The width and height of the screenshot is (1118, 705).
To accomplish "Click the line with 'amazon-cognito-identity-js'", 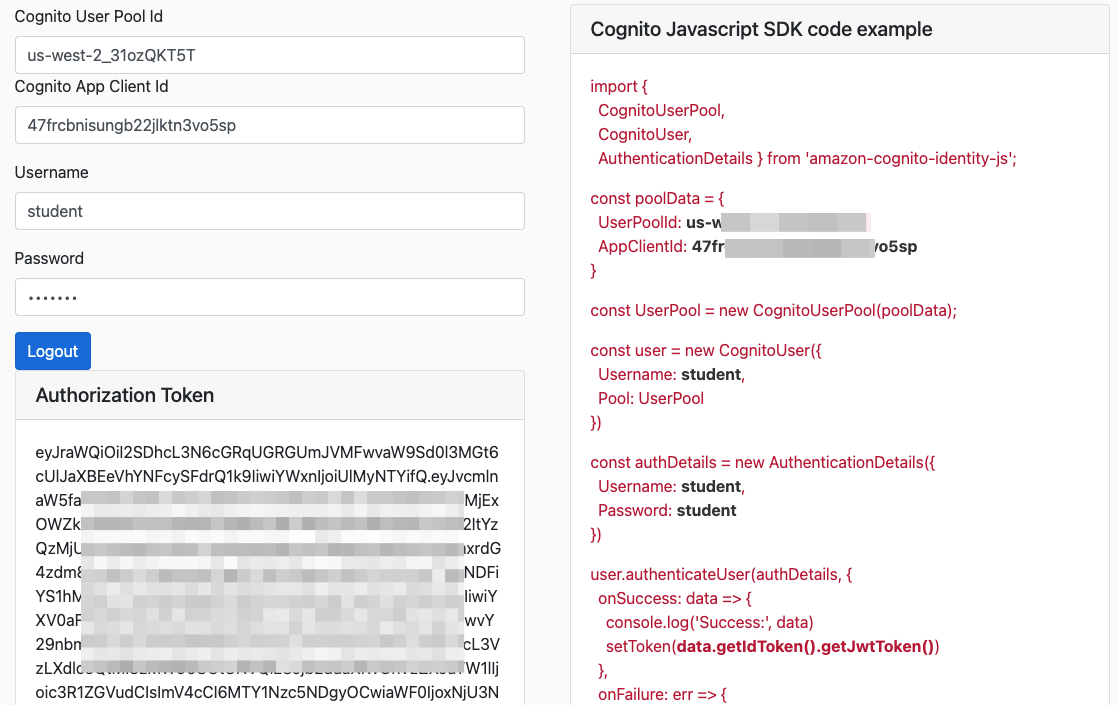I will pyautogui.click(x=807, y=158).
